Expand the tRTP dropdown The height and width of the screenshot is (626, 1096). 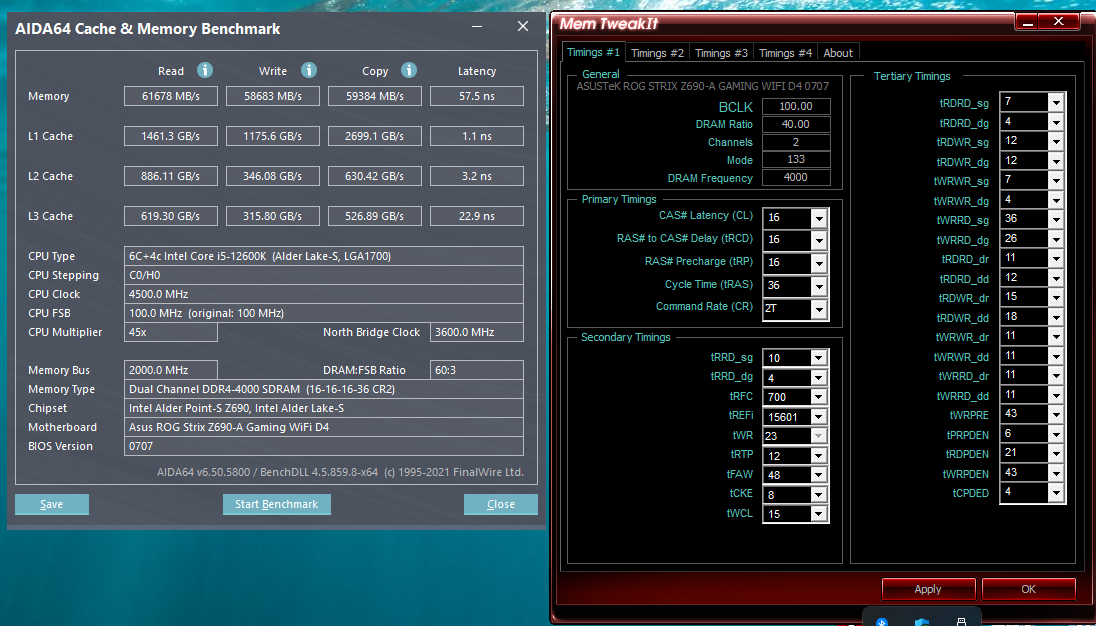click(819, 456)
